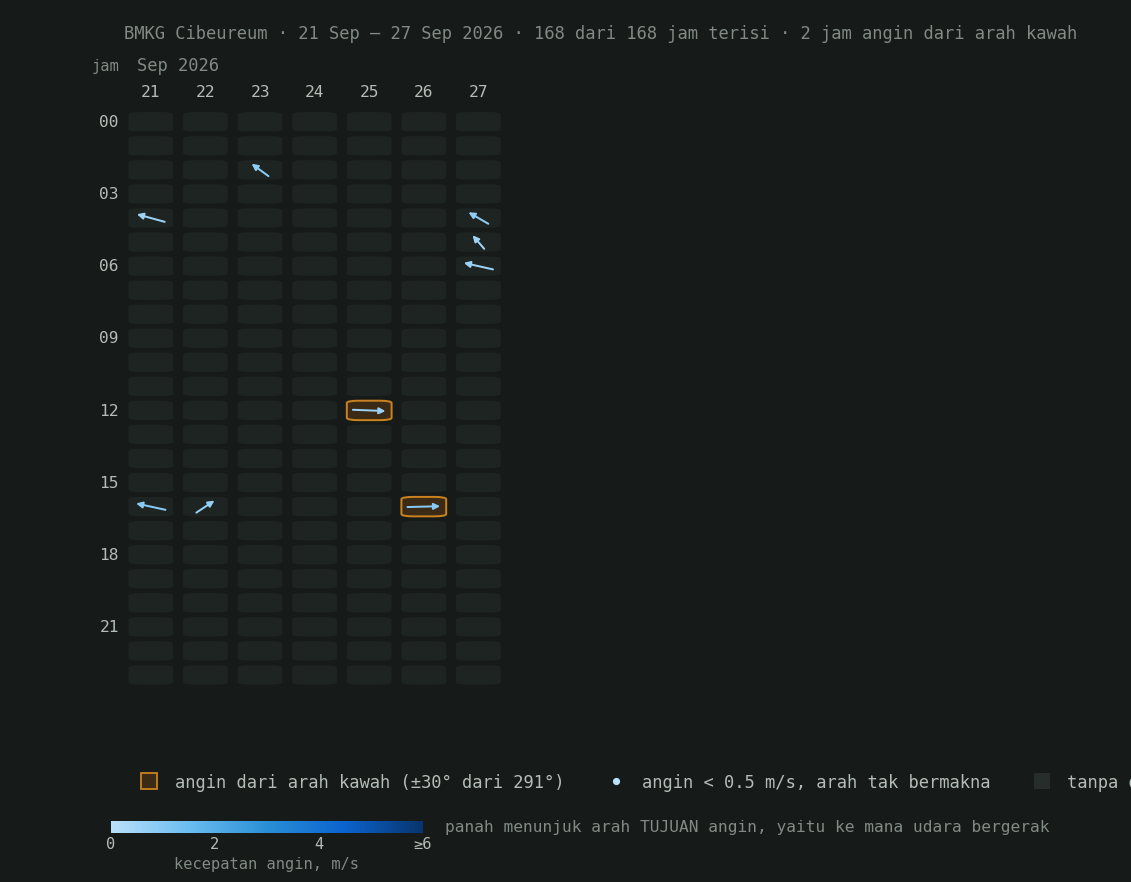Select the day column header '27'
This screenshot has width=1131, height=882.
[478, 92]
